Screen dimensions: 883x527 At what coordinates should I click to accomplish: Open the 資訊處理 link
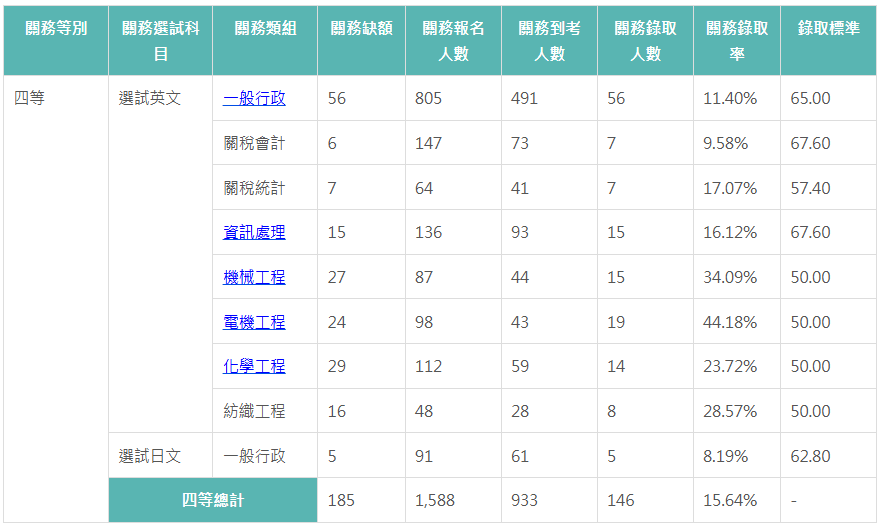pyautogui.click(x=254, y=233)
